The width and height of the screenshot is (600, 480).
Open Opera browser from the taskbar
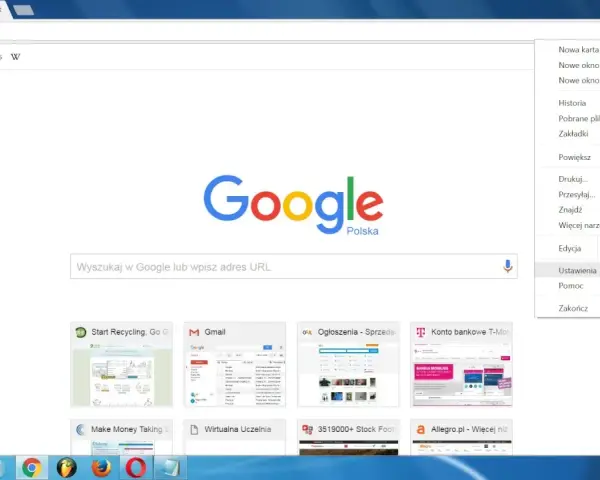point(136,468)
